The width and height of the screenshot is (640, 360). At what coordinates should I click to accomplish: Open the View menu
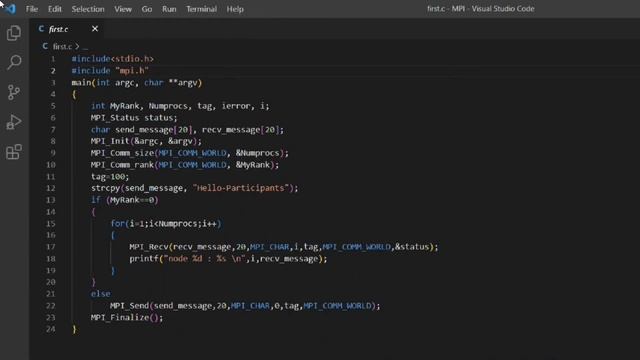click(123, 9)
